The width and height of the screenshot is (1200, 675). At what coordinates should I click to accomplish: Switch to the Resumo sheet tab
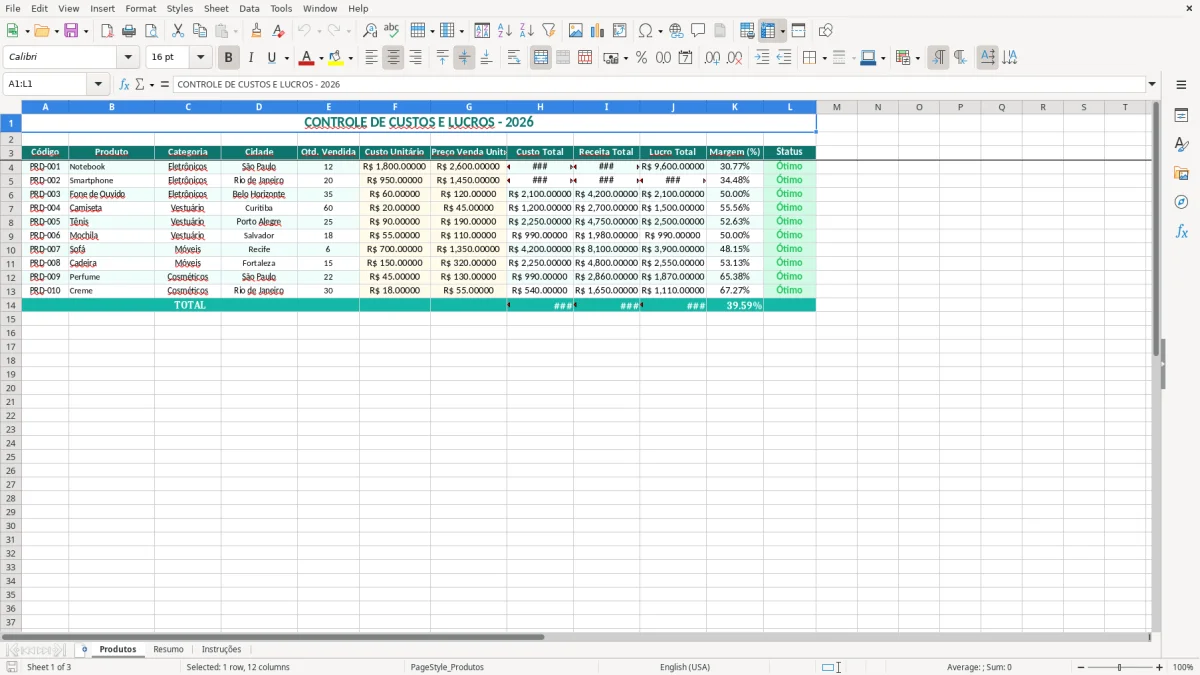[168, 650]
